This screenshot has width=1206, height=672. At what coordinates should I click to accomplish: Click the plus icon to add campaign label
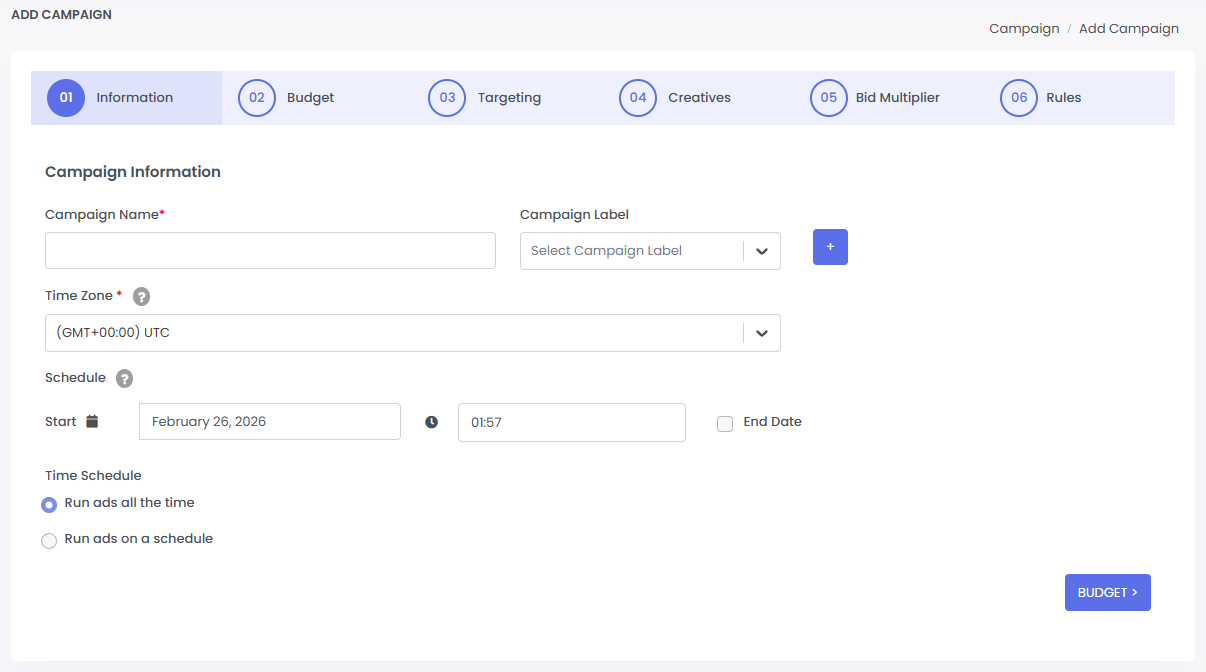pos(830,247)
